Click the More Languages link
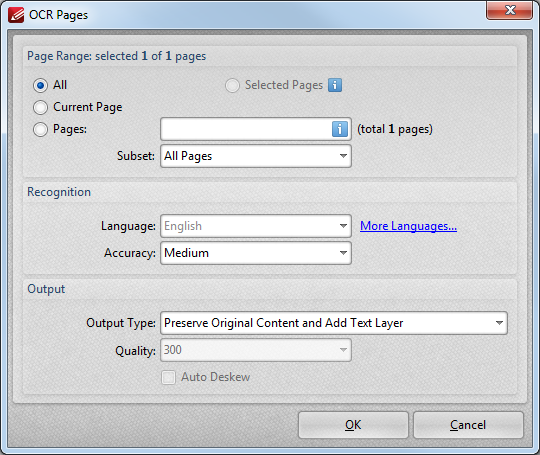This screenshot has width=540, height=455. (408, 226)
